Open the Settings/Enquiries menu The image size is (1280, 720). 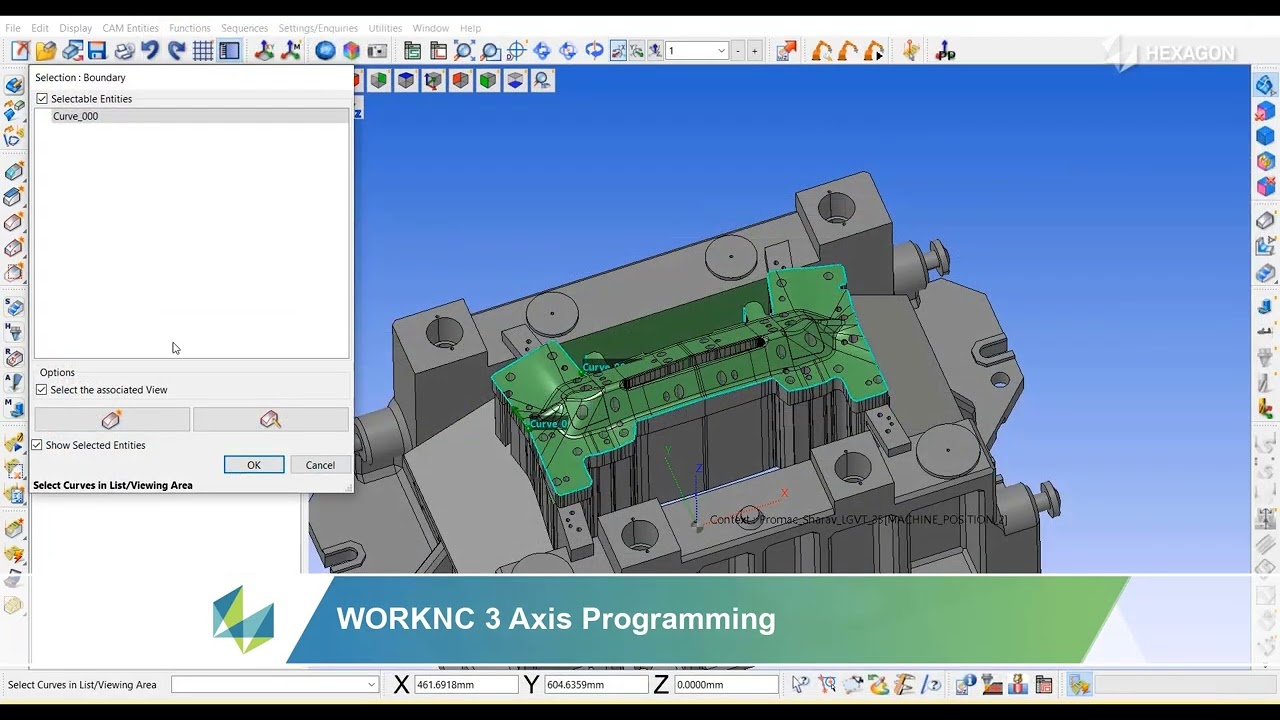pyautogui.click(x=318, y=28)
